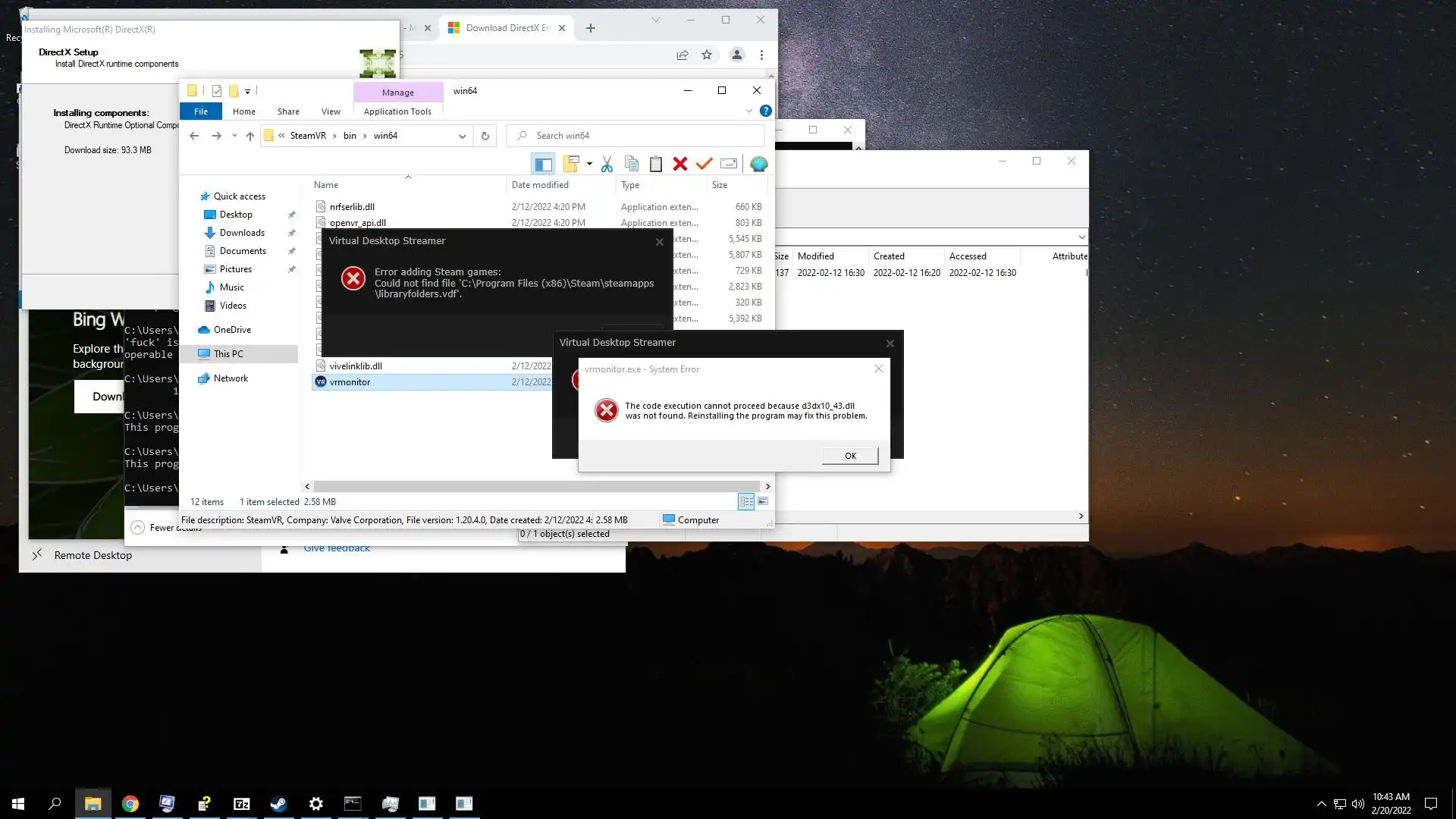Click the Copy toolbar icon

pos(631,164)
